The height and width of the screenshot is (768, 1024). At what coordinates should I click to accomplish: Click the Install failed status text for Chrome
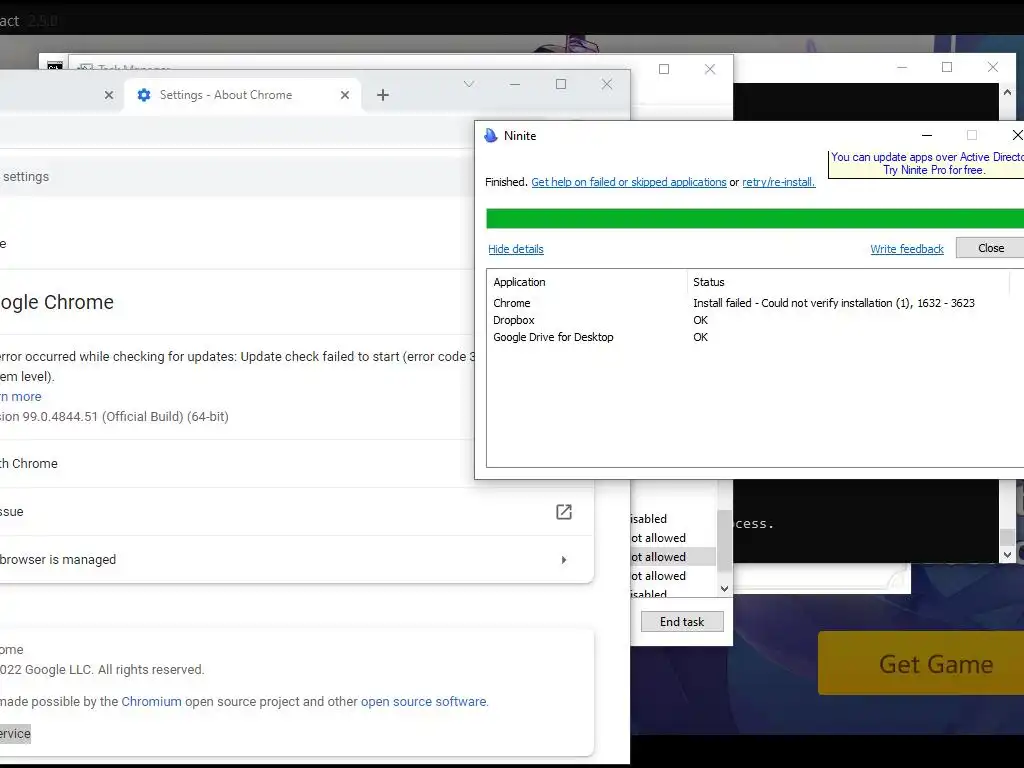click(x=833, y=303)
